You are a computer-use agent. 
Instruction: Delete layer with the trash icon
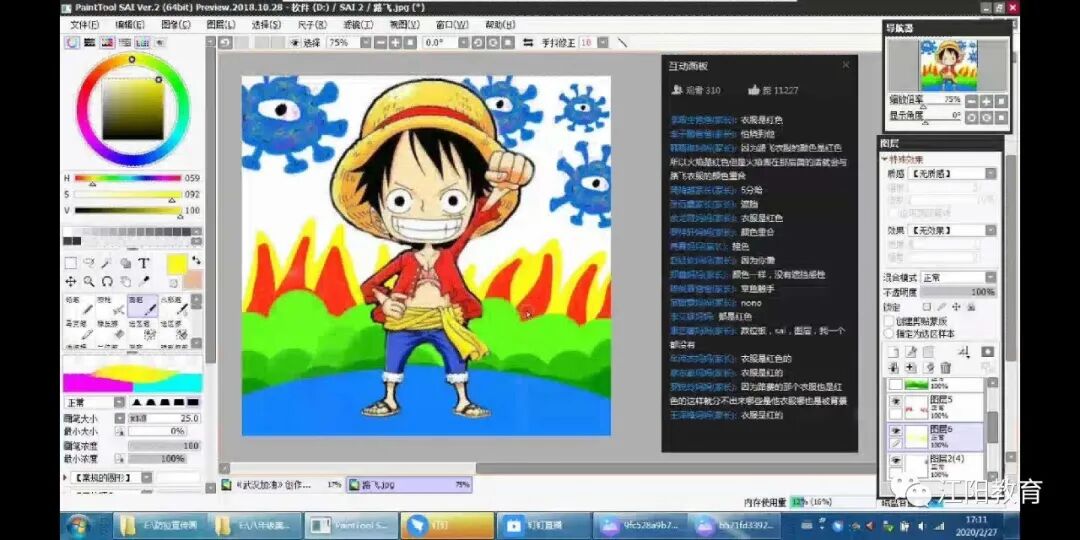tap(946, 367)
